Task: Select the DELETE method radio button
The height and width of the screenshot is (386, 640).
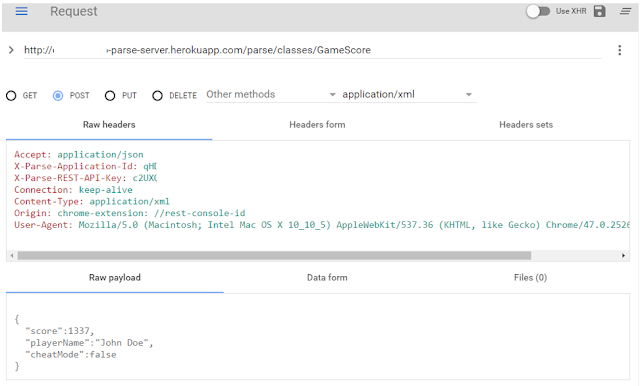Action: [x=157, y=96]
